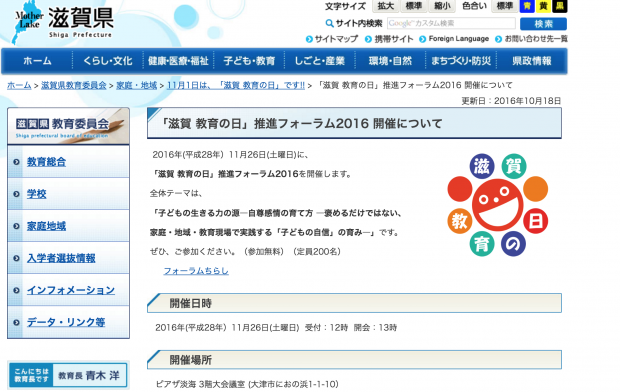
Task: Click the （参加無料）（定員200名） line
Action: [x=292, y=252]
